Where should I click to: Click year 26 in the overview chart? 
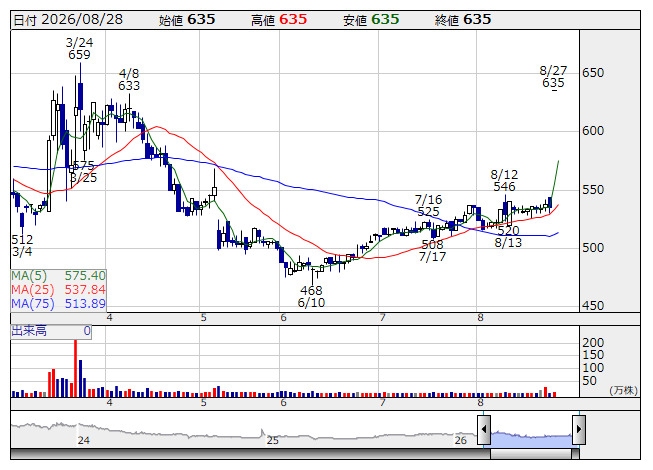461,440
